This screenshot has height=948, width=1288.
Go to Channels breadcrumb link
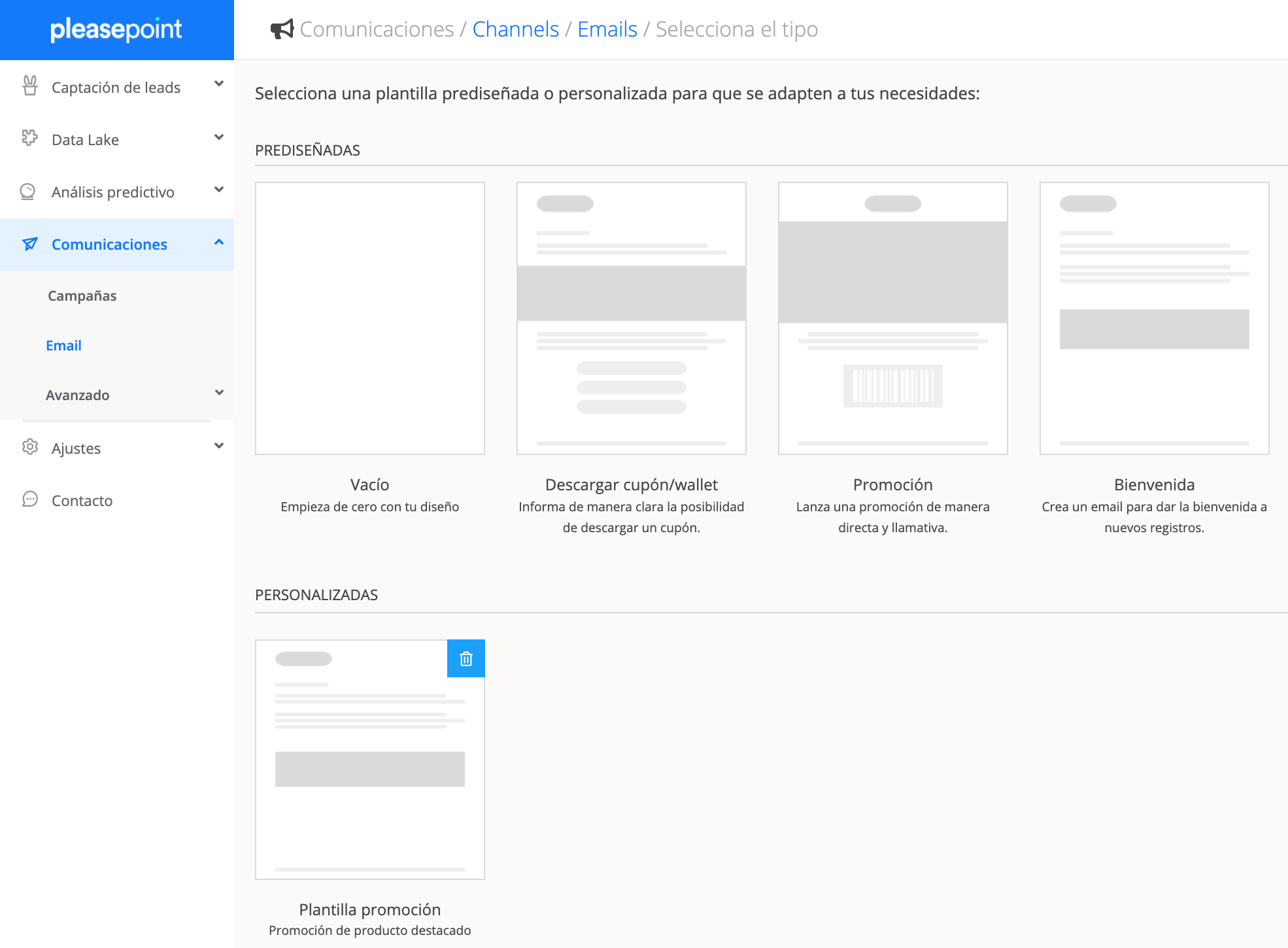515,29
